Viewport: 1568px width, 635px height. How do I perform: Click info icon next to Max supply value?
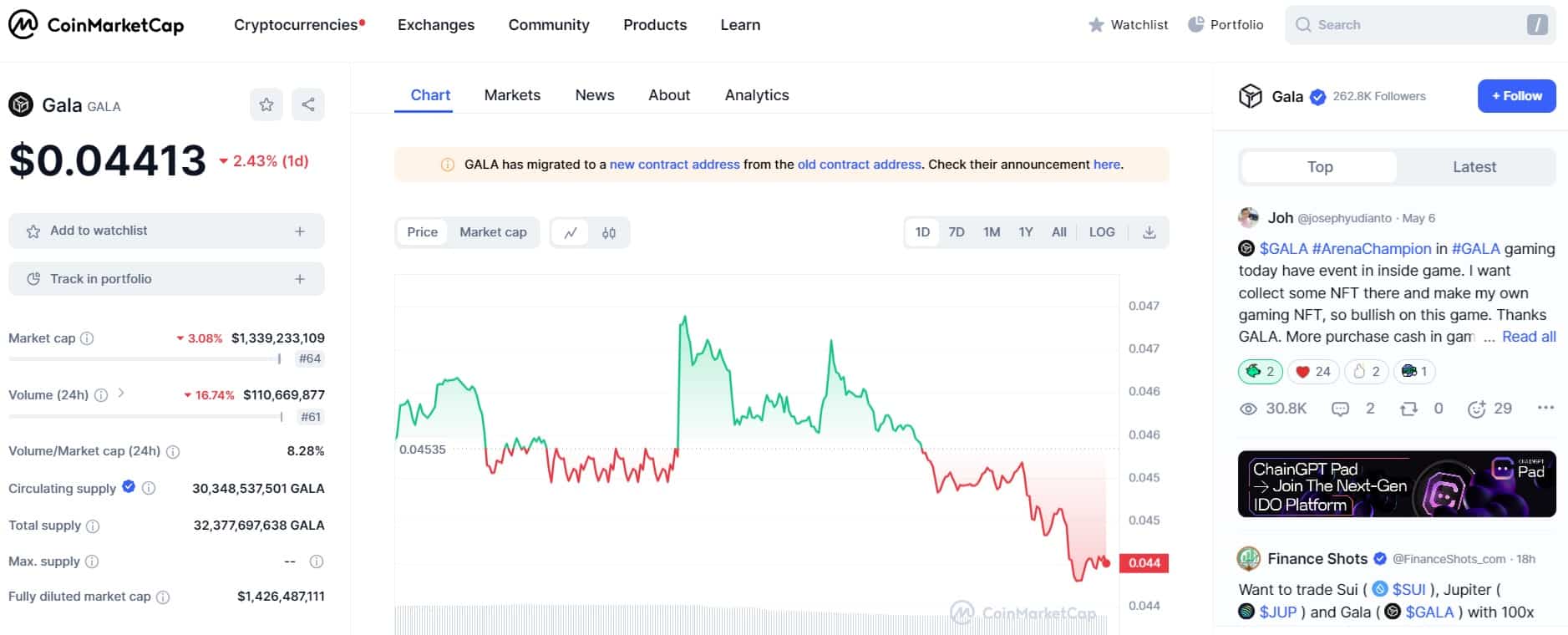click(317, 561)
